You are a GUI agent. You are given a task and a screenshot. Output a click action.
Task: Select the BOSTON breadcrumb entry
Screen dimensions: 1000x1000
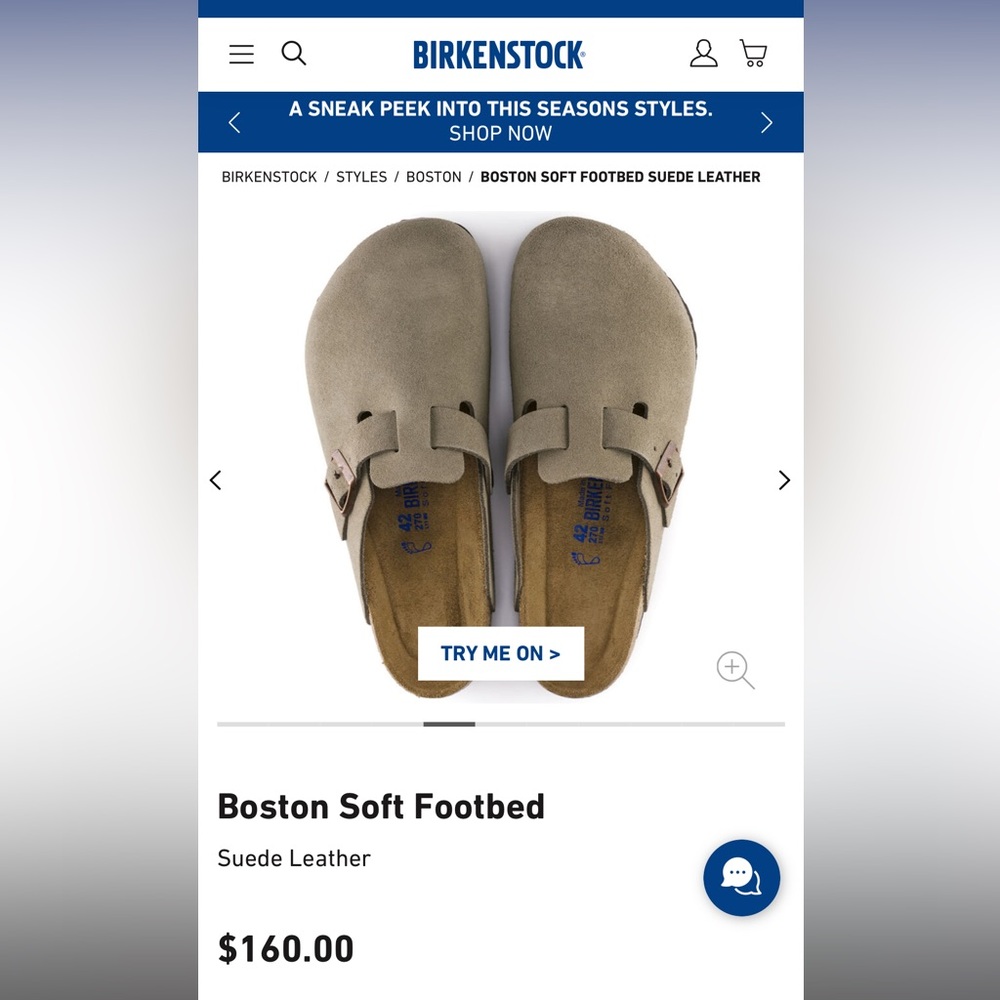click(x=433, y=176)
